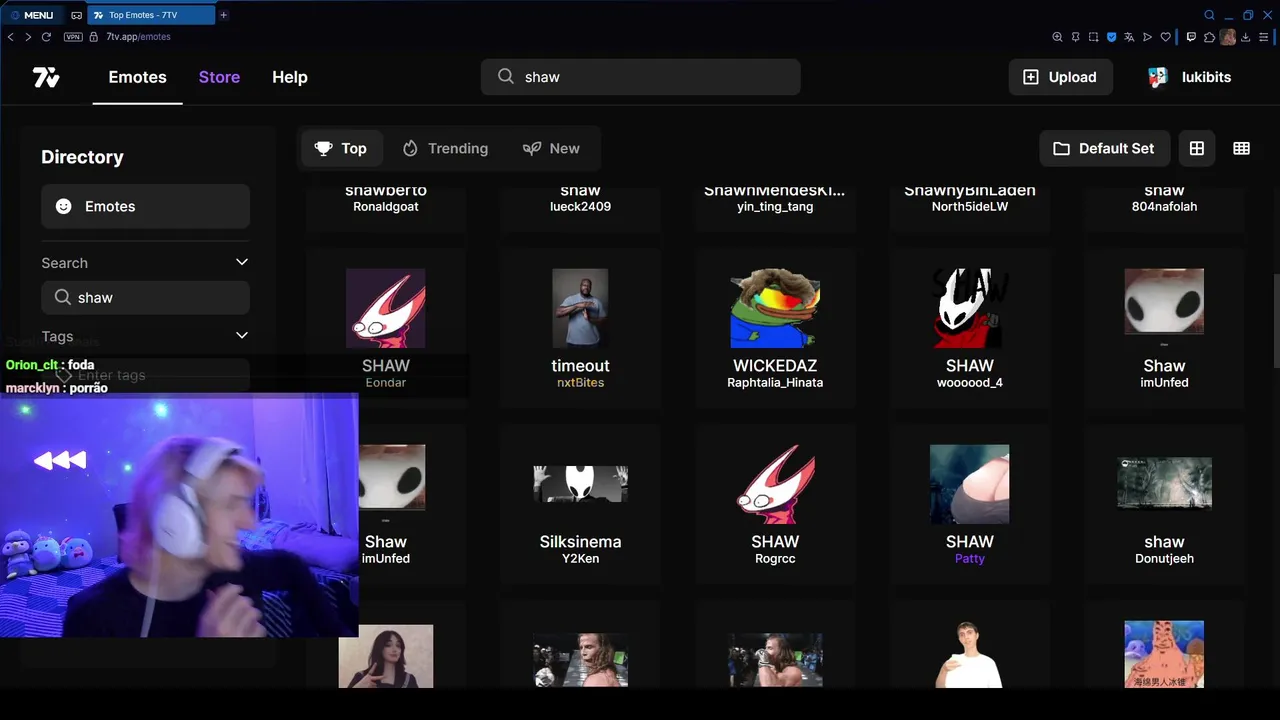Focus the 7tv.app/emotes address bar
This screenshot has height=720, width=1280.
coord(139,37)
